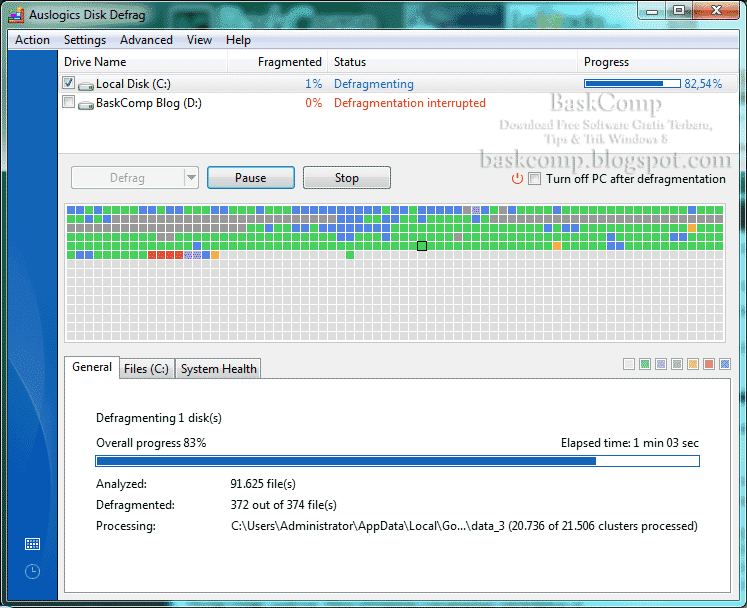Image resolution: width=747 pixels, height=608 pixels.
Task: Switch to the General tab
Action: tap(92, 367)
